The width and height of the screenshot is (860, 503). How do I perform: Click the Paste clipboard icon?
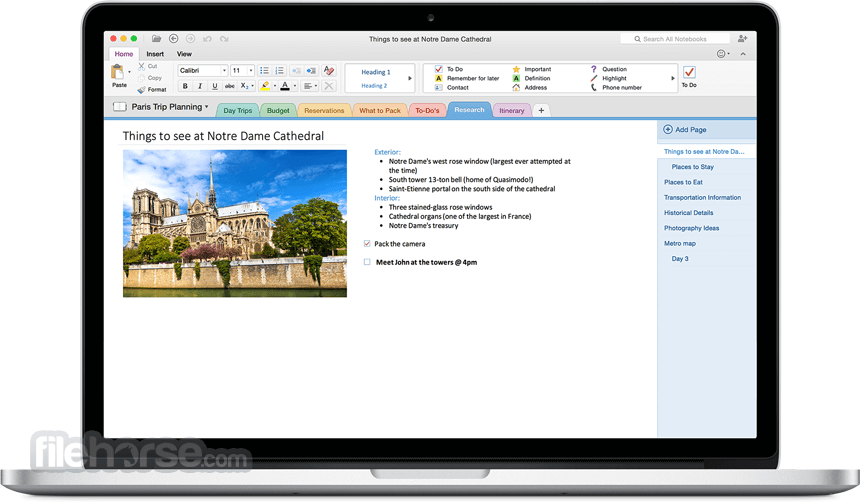click(117, 72)
